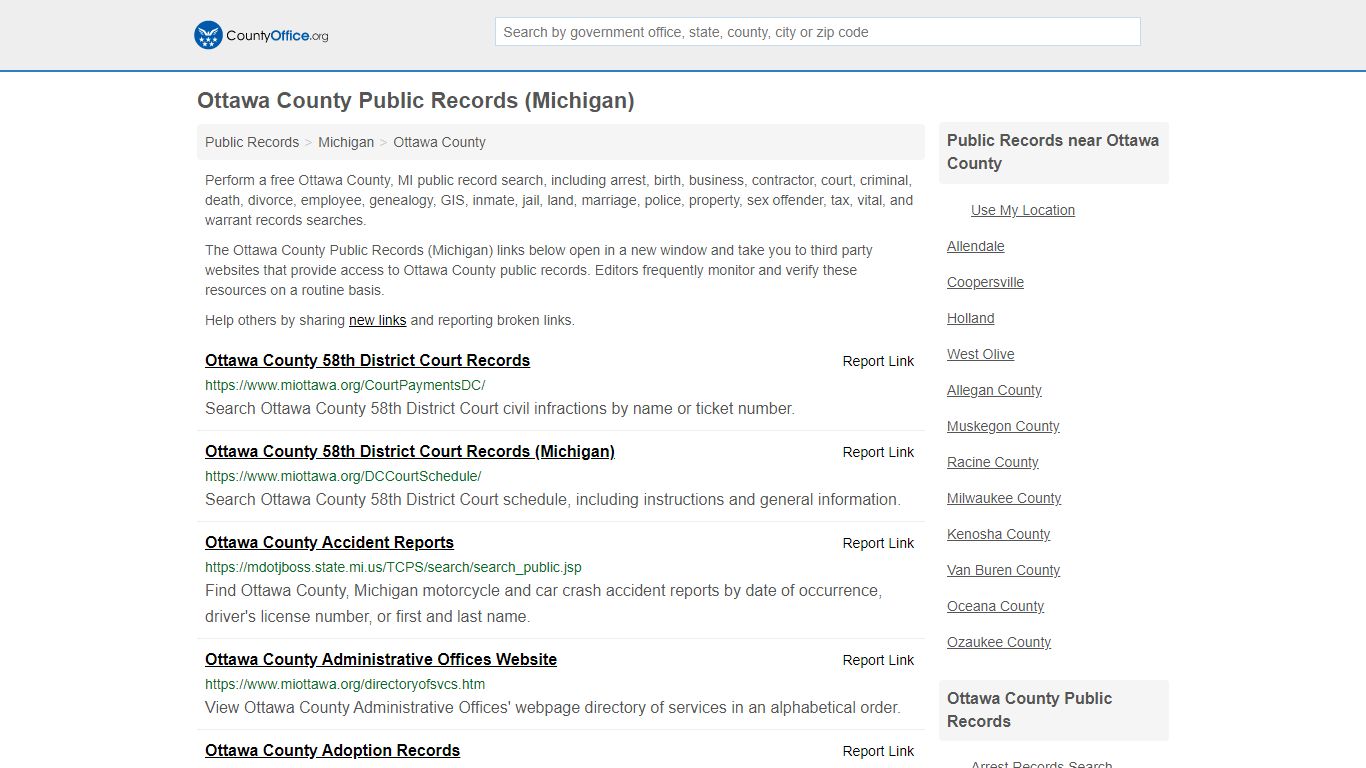Select West Olive in nearby records
Image resolution: width=1366 pixels, height=768 pixels.
point(981,354)
